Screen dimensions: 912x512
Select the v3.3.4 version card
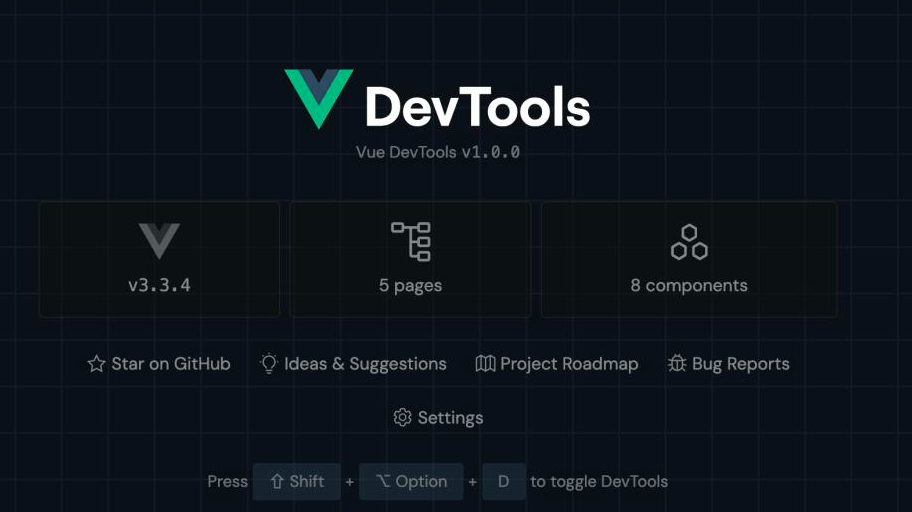click(x=159, y=259)
